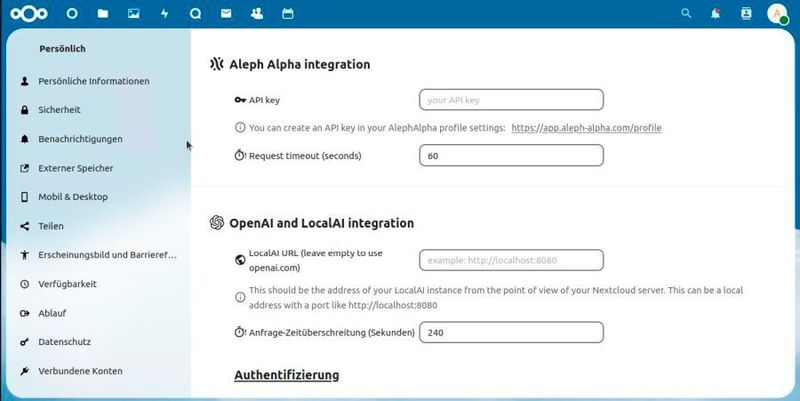800x401 pixels.
Task: Click the Aleph Alpha integration heading icon
Action: (x=217, y=64)
